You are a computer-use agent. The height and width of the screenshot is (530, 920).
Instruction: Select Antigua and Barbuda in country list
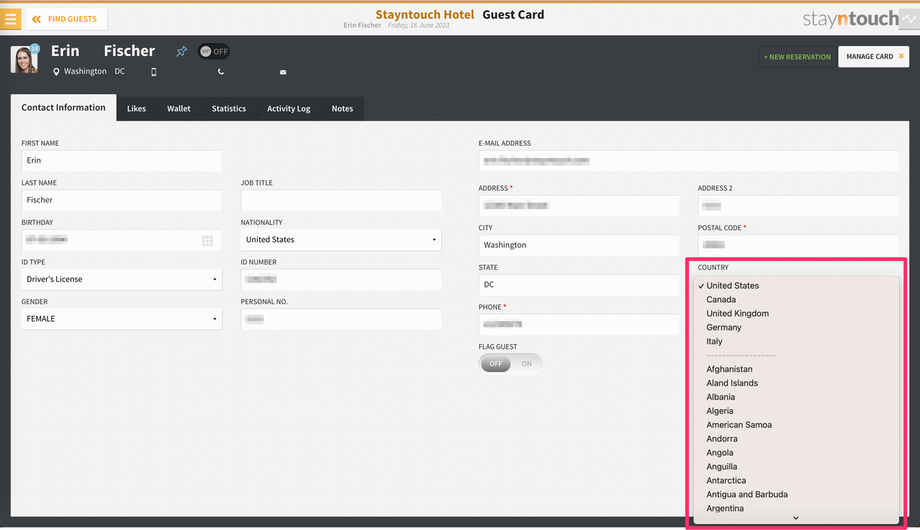pos(796,494)
